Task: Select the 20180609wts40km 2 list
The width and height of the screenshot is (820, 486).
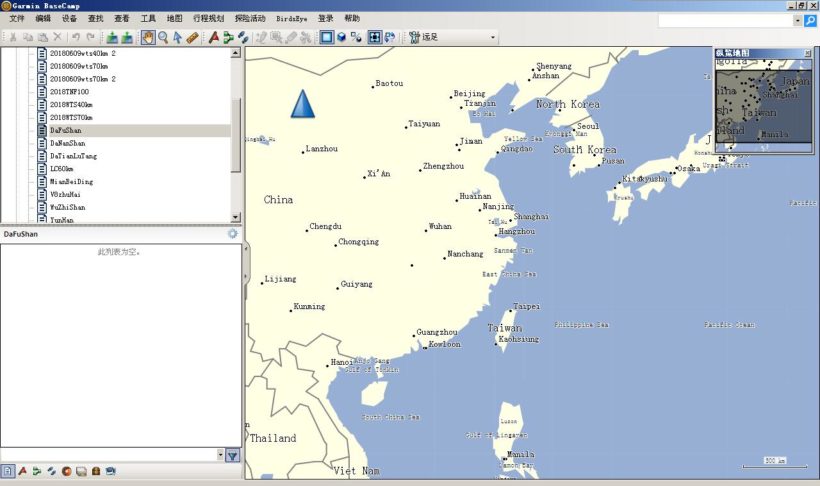Action: point(83,53)
